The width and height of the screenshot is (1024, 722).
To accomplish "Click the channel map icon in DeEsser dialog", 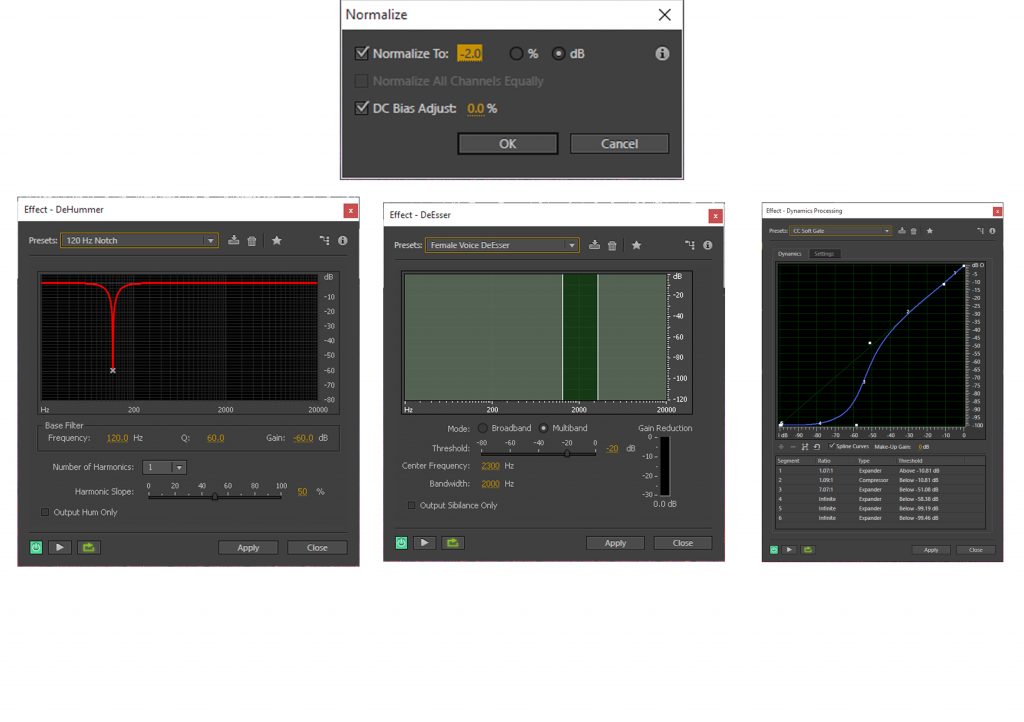I will pyautogui.click(x=689, y=245).
